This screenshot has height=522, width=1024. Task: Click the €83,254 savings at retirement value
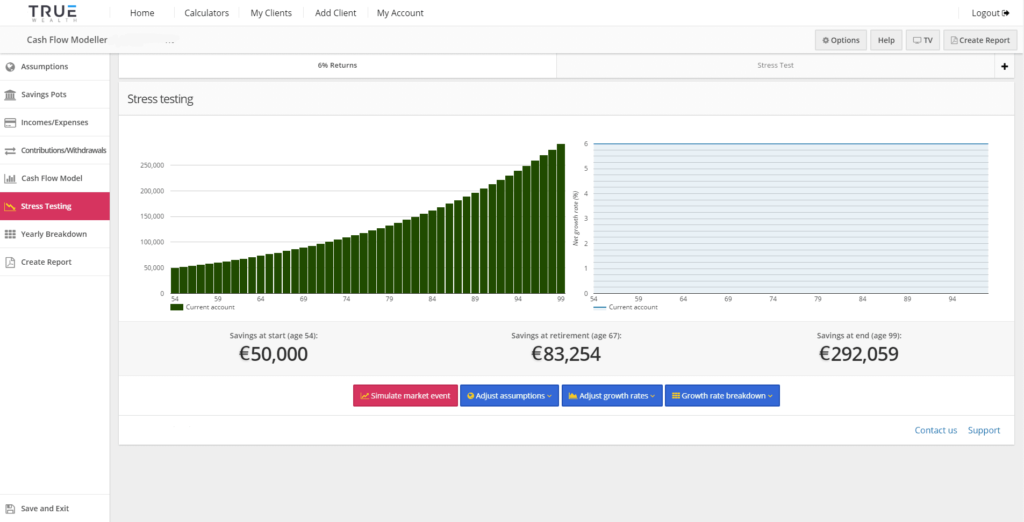pos(566,354)
